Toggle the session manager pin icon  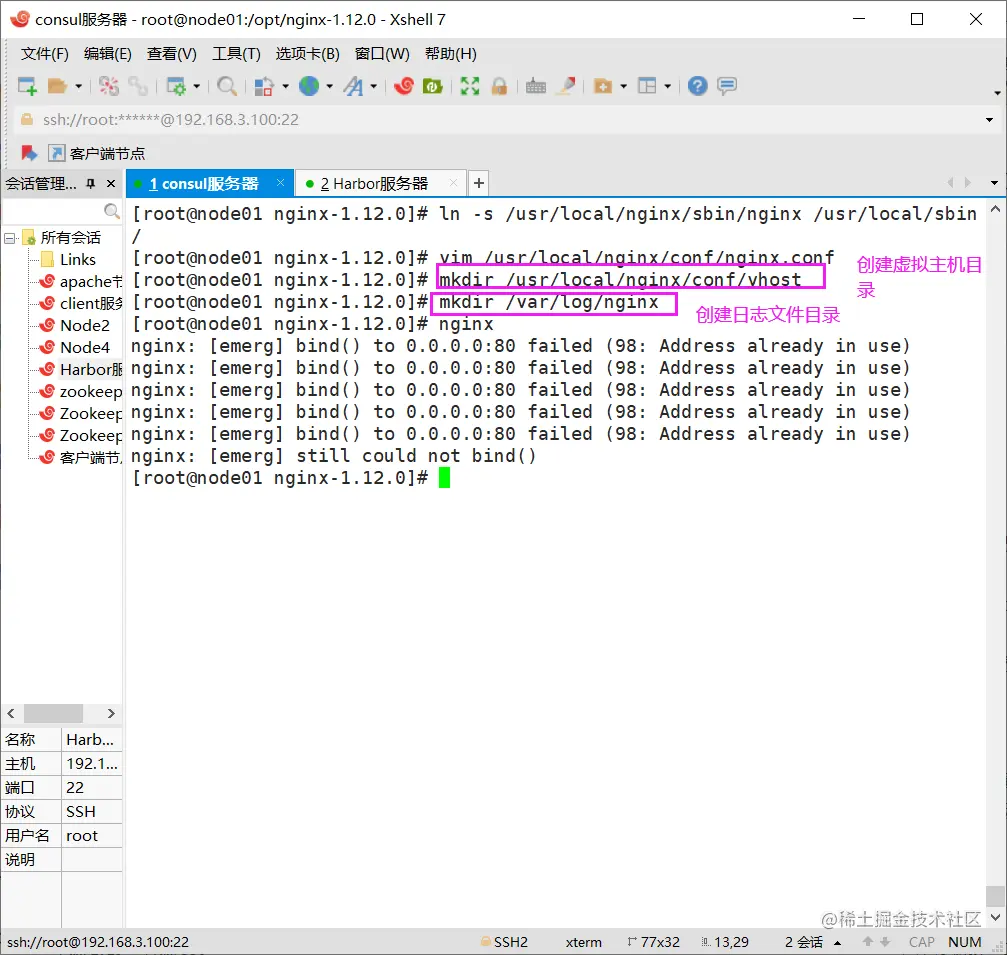pyautogui.click(x=91, y=184)
